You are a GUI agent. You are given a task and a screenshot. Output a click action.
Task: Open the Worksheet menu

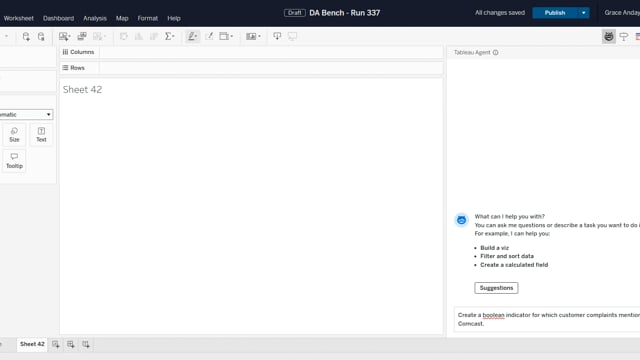click(18, 18)
